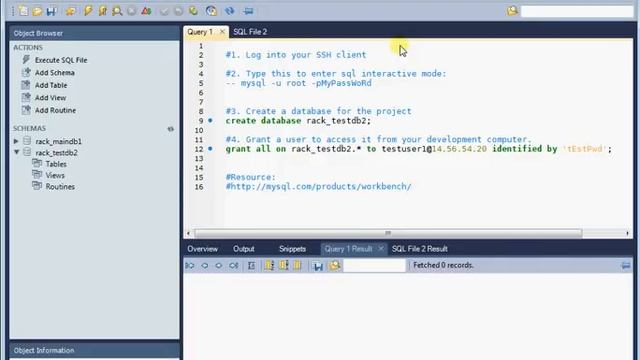The image size is (640, 360).
Task: Select the Query 1 Result tab
Action: (x=349, y=249)
